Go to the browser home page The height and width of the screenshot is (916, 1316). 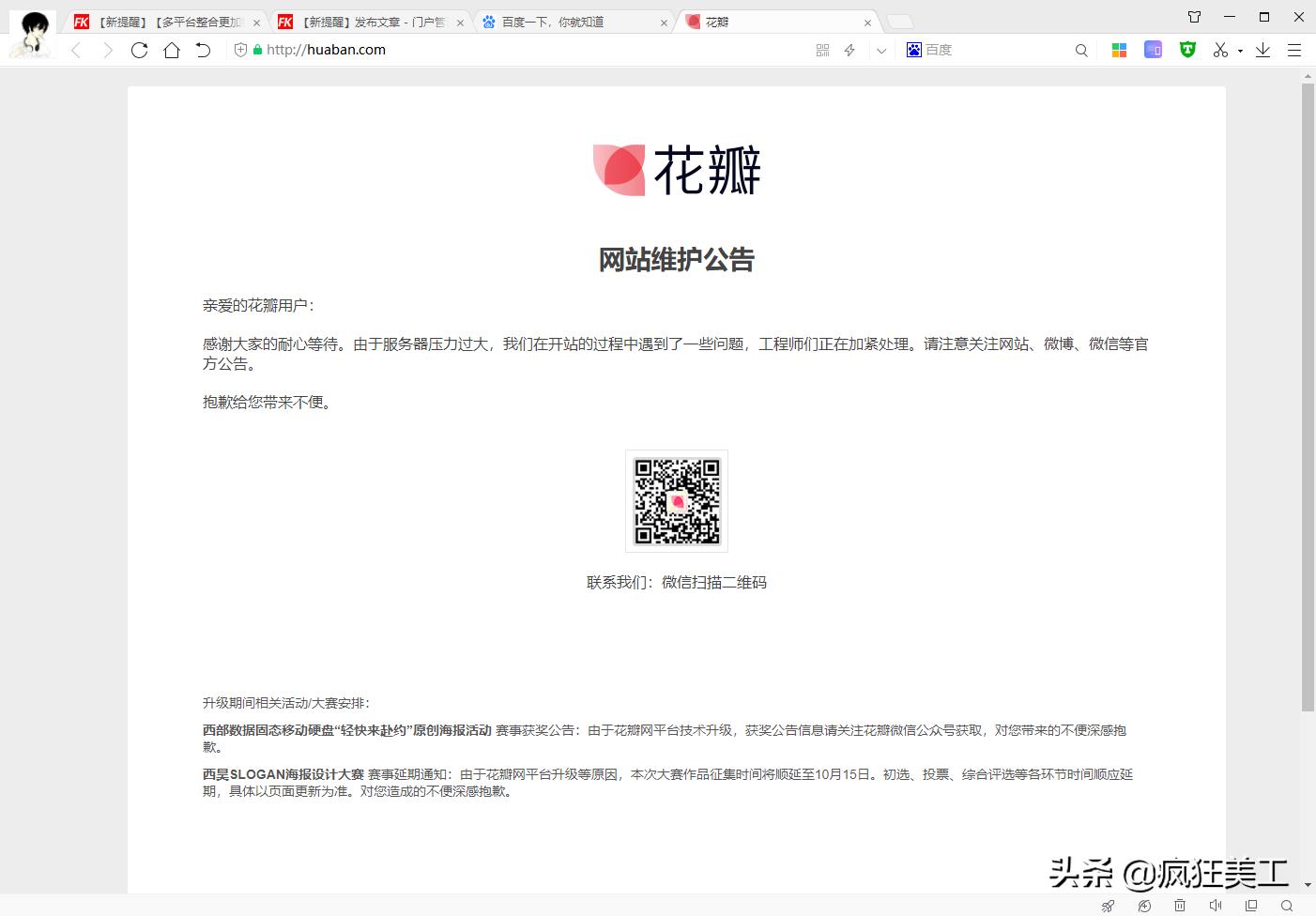coord(171,51)
